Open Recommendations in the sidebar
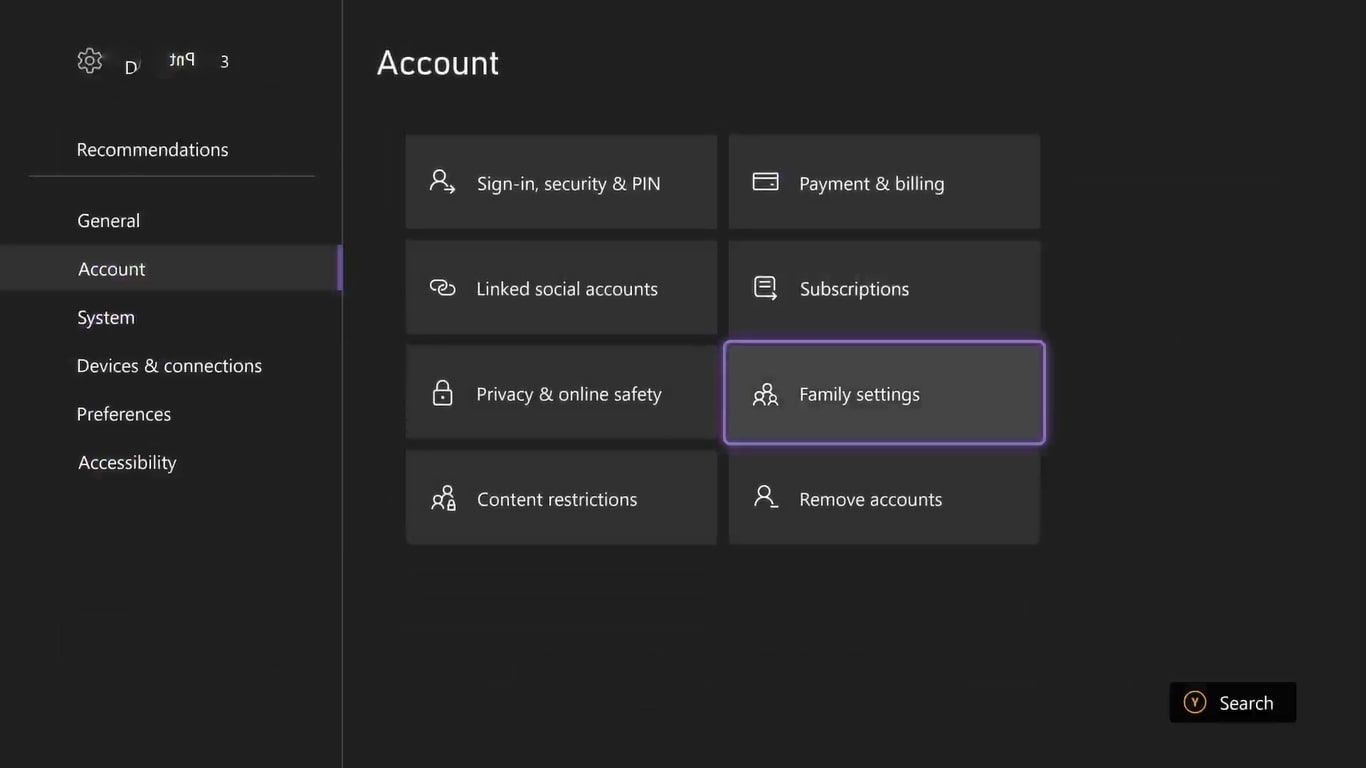The image size is (1366, 768). click(152, 150)
